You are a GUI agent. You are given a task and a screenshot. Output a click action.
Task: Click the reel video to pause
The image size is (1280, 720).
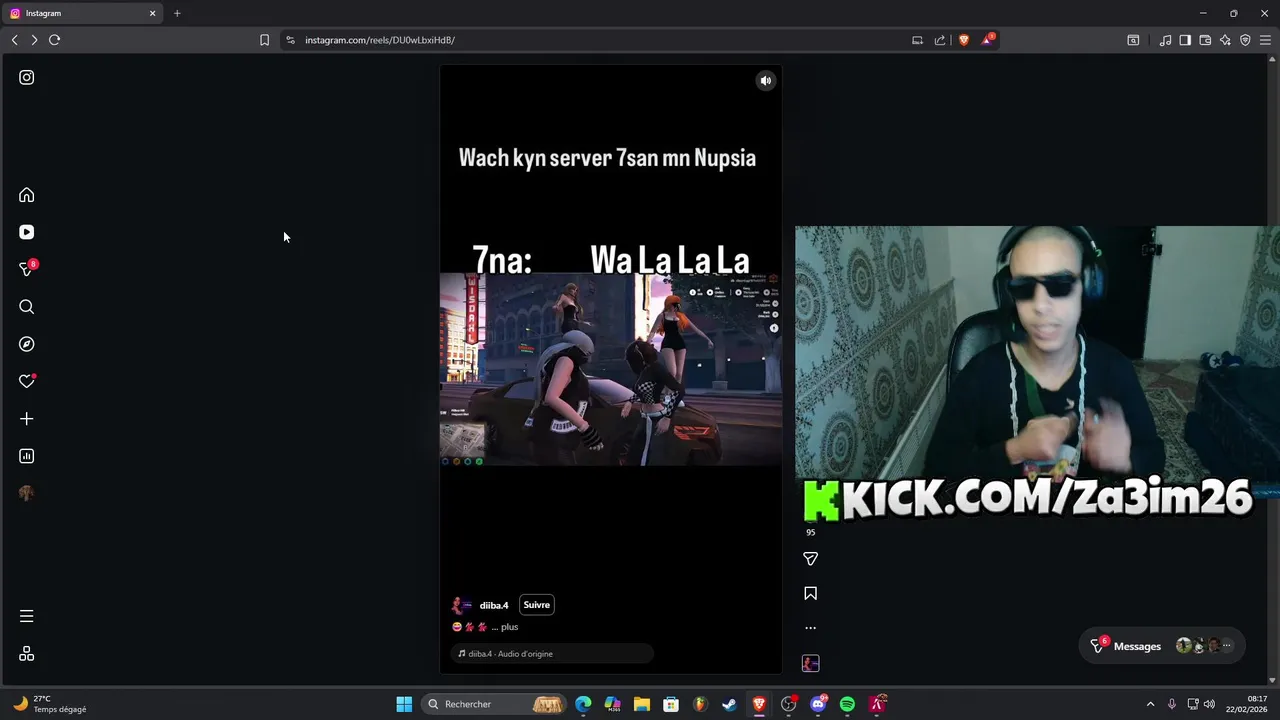611,369
